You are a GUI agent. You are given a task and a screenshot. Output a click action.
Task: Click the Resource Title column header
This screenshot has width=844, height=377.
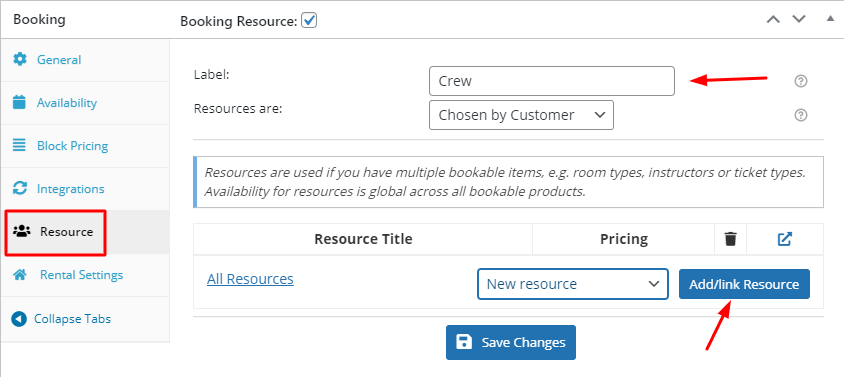pos(363,239)
